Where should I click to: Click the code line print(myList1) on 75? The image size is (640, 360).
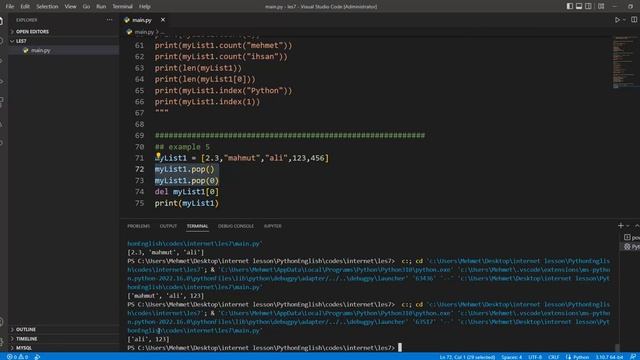pyautogui.click(x=187, y=203)
